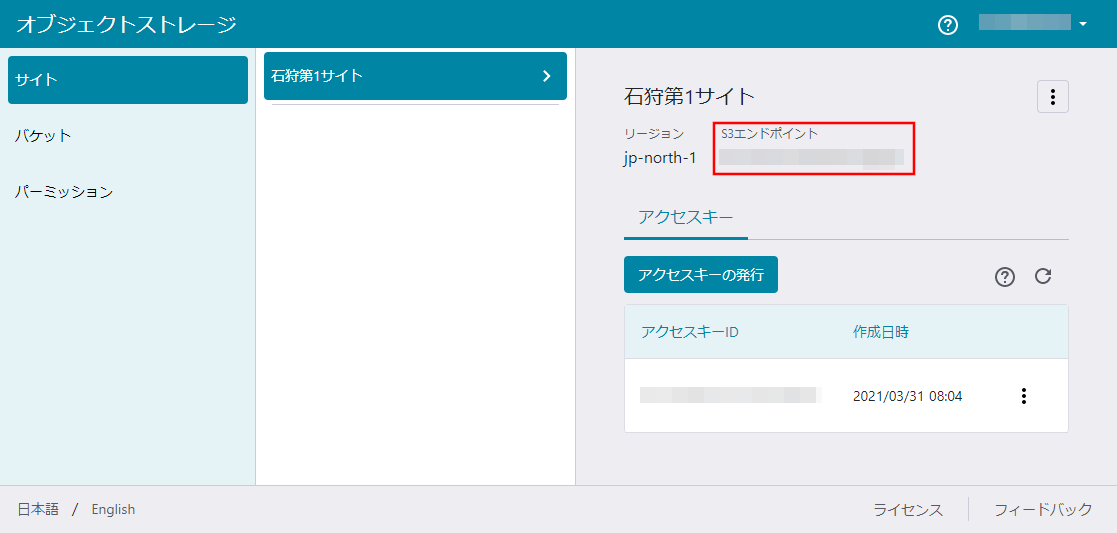The image size is (1117, 533).
Task: Click the help icon beside the refresh icon
Action: click(1005, 277)
